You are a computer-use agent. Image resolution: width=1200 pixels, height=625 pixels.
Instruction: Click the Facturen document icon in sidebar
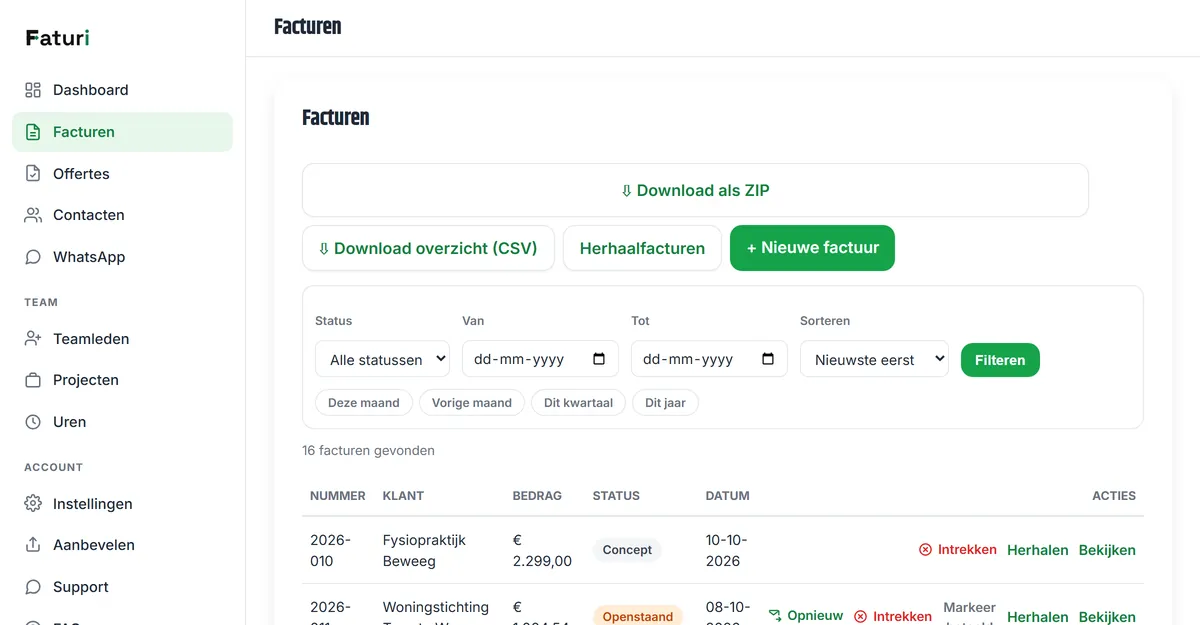point(33,132)
